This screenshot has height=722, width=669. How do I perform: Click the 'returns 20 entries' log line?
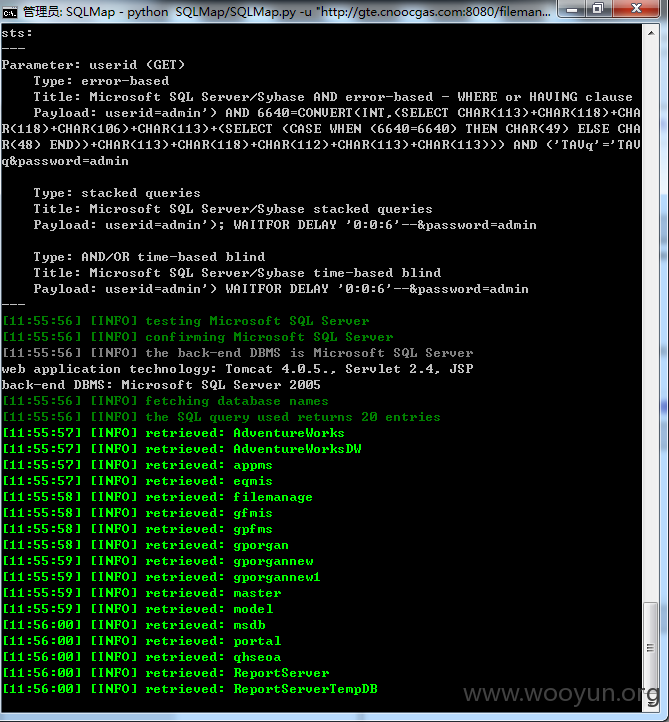221,417
